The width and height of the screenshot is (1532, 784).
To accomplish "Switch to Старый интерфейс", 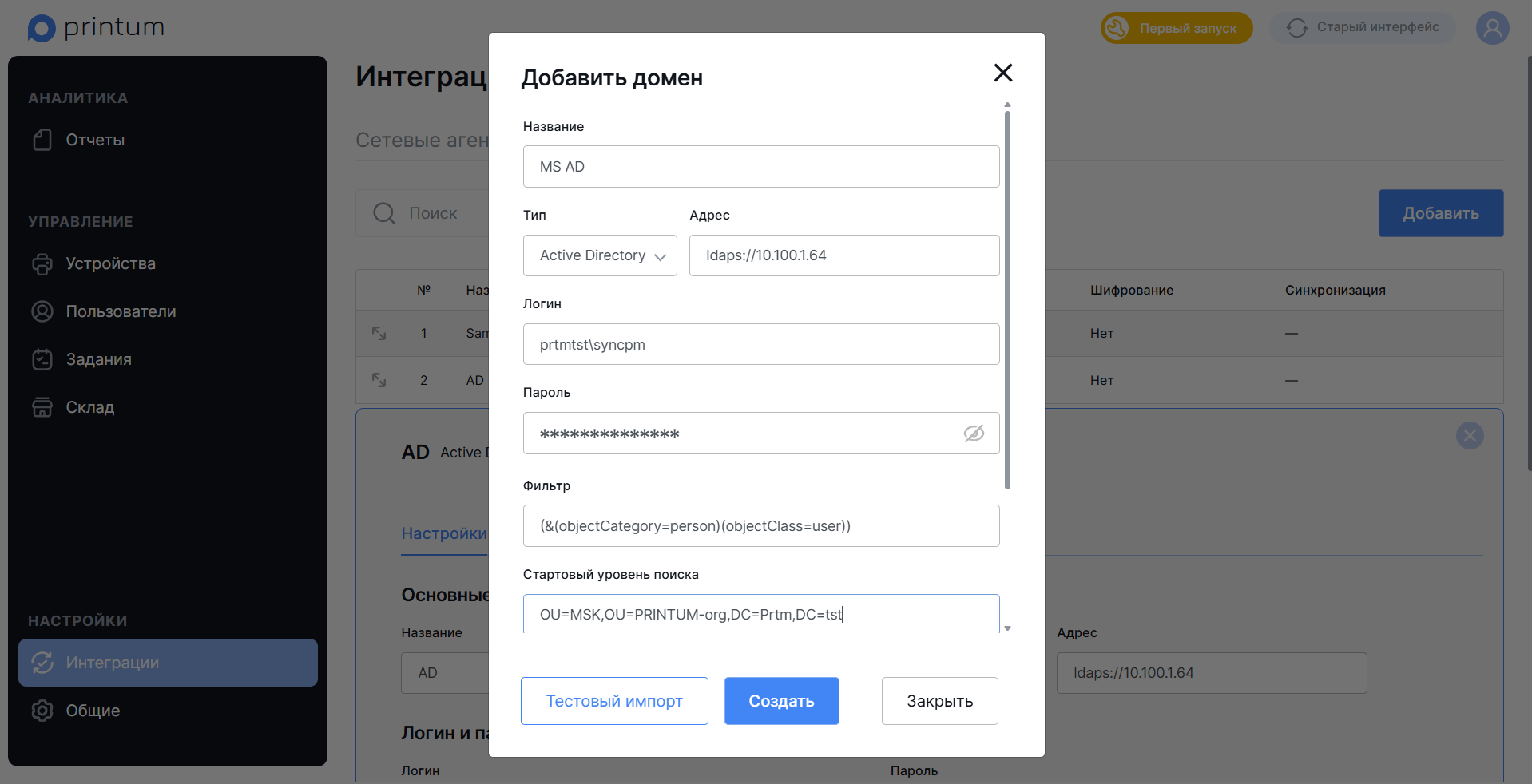I will click(x=1363, y=28).
